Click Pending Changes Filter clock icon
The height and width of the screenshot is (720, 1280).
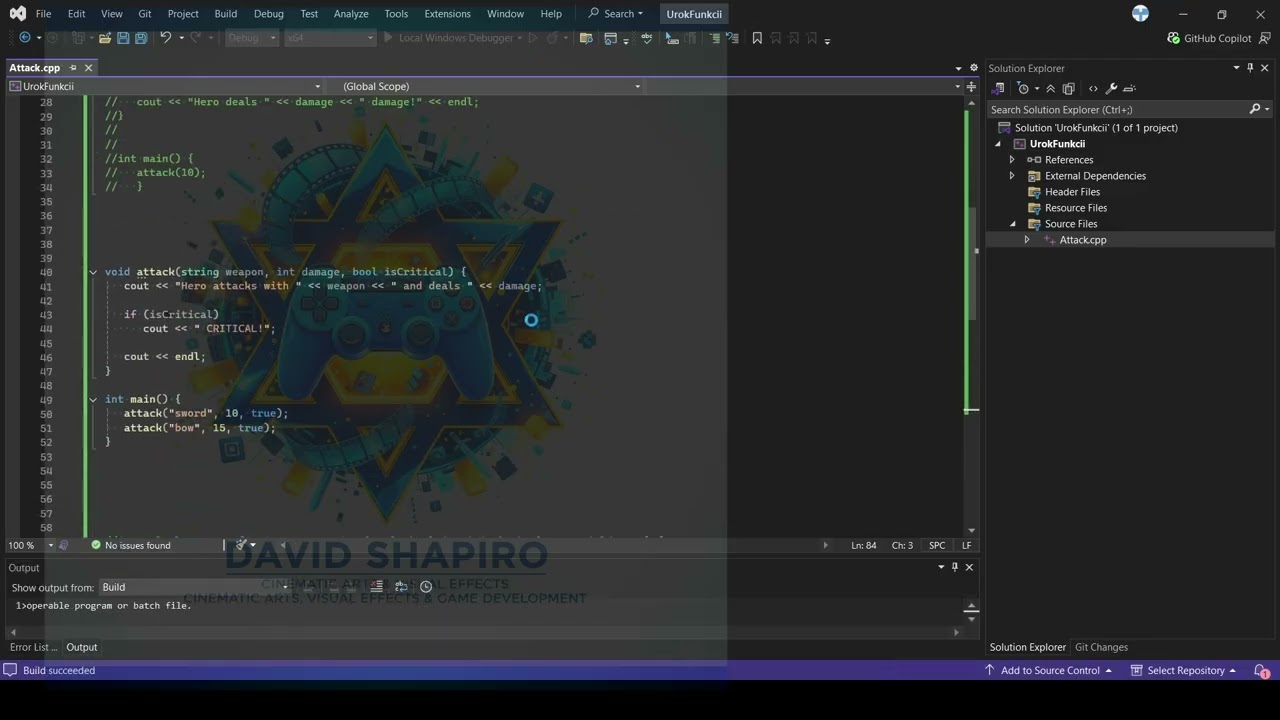(x=1022, y=88)
